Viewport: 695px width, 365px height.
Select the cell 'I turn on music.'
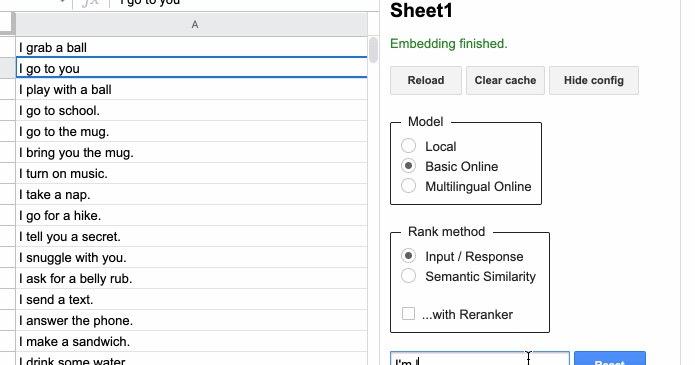(192, 173)
